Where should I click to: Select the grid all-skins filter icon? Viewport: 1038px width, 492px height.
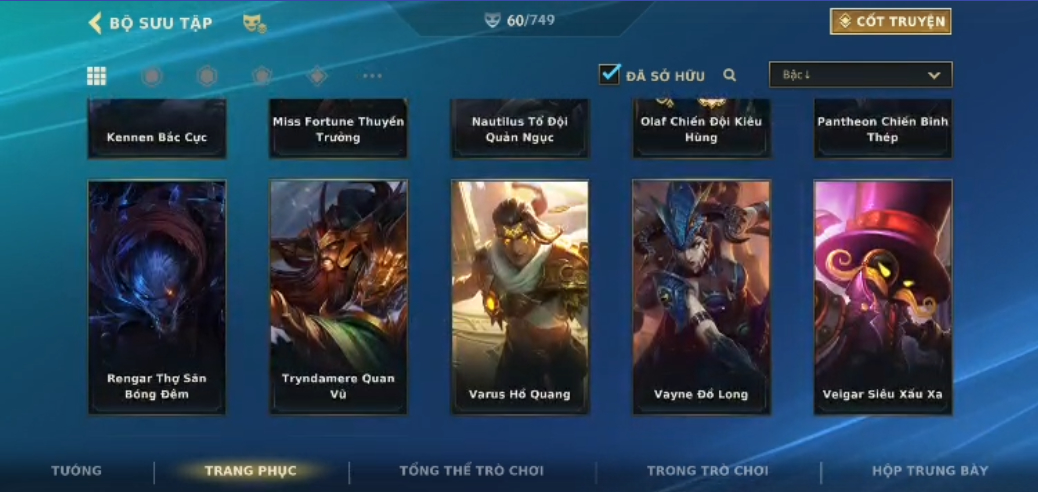(x=97, y=76)
